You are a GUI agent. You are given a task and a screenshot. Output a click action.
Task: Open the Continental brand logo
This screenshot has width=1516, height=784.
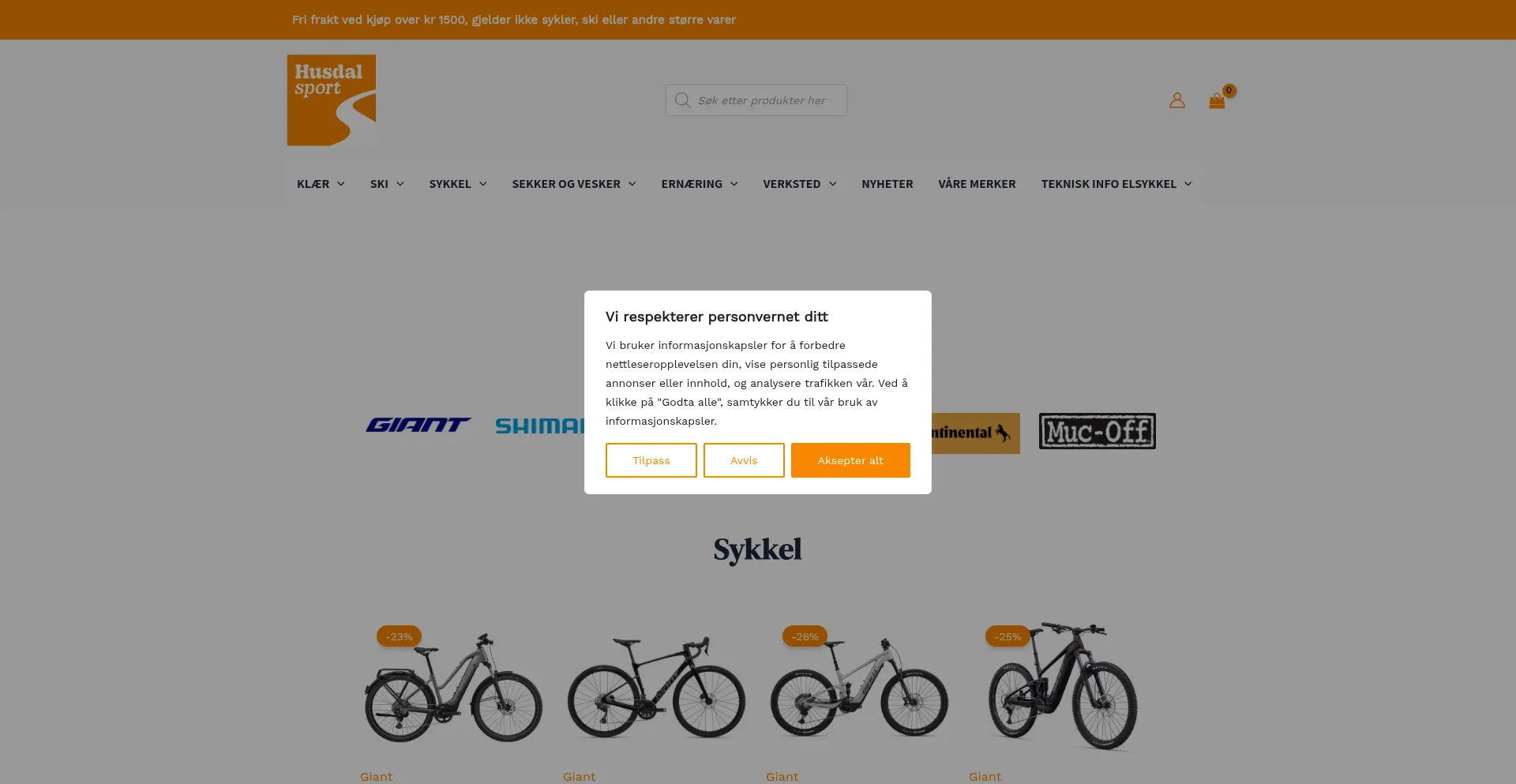pyautogui.click(x=975, y=433)
